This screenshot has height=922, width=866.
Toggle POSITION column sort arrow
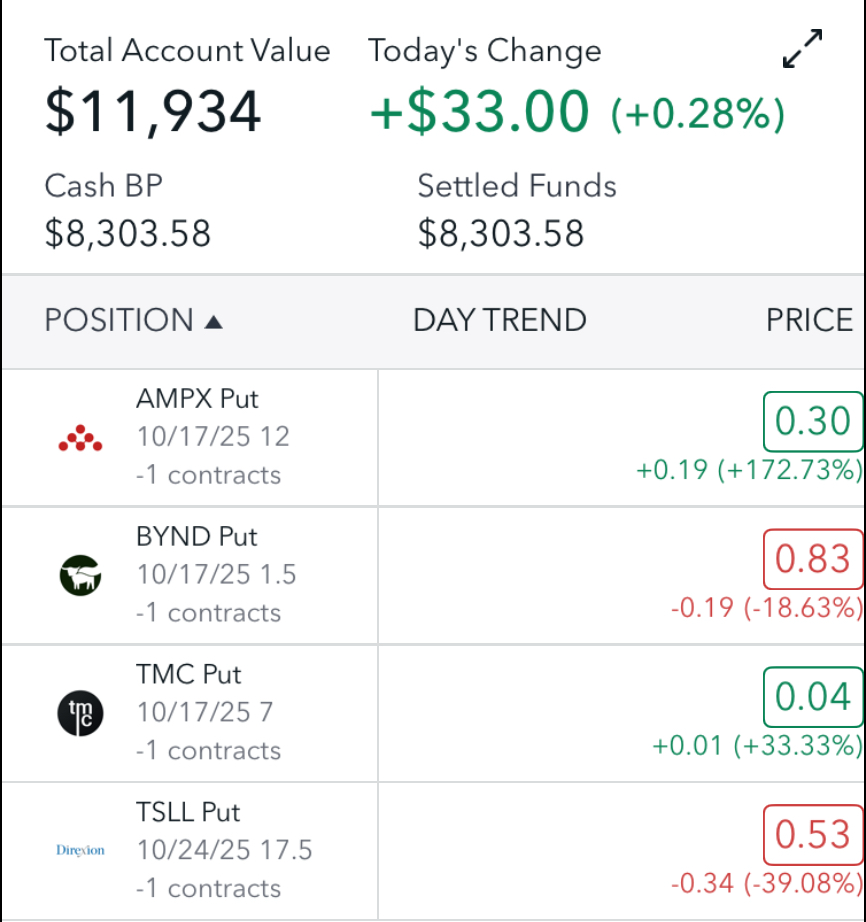click(213, 321)
